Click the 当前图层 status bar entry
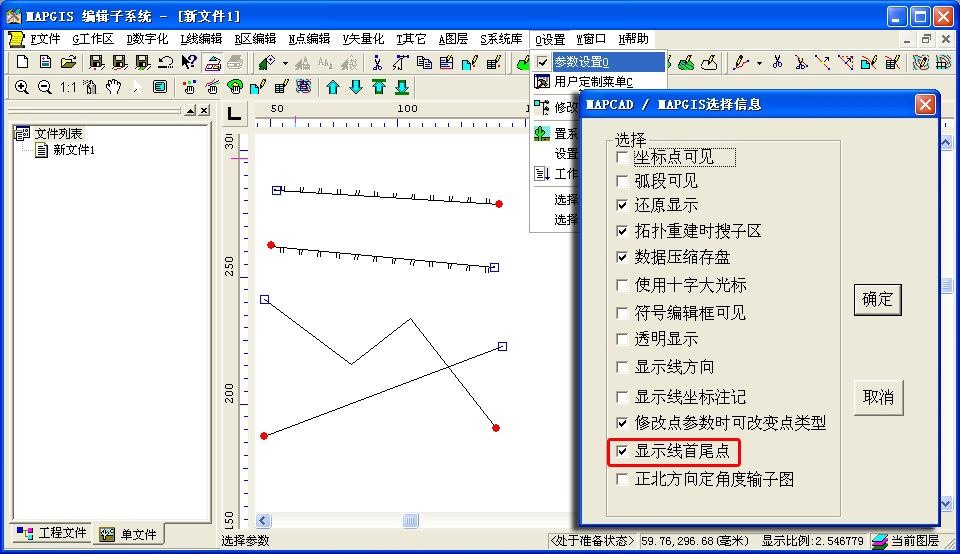The width and height of the screenshot is (960, 554). coord(907,541)
